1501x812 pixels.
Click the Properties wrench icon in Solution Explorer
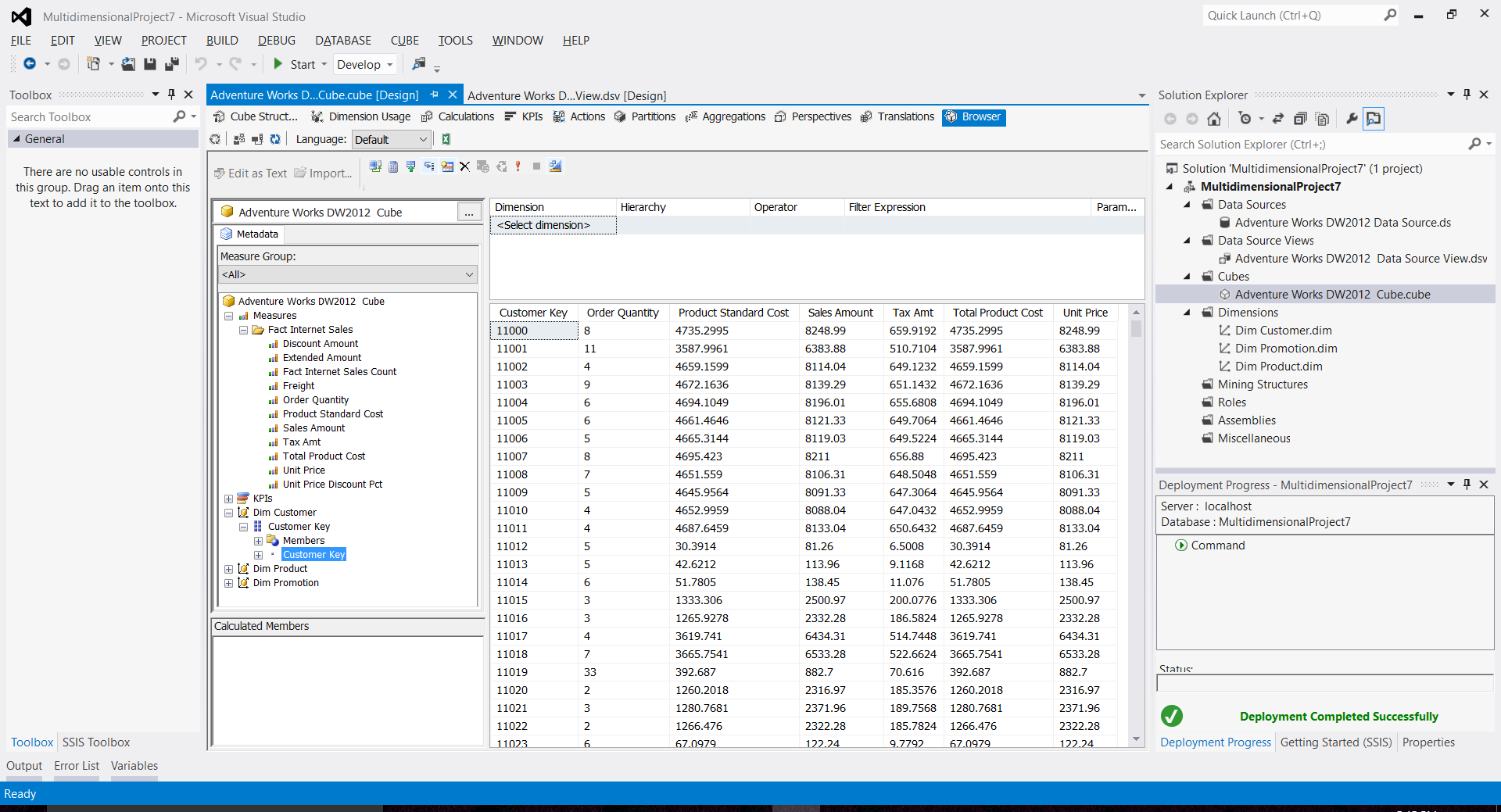(1352, 119)
